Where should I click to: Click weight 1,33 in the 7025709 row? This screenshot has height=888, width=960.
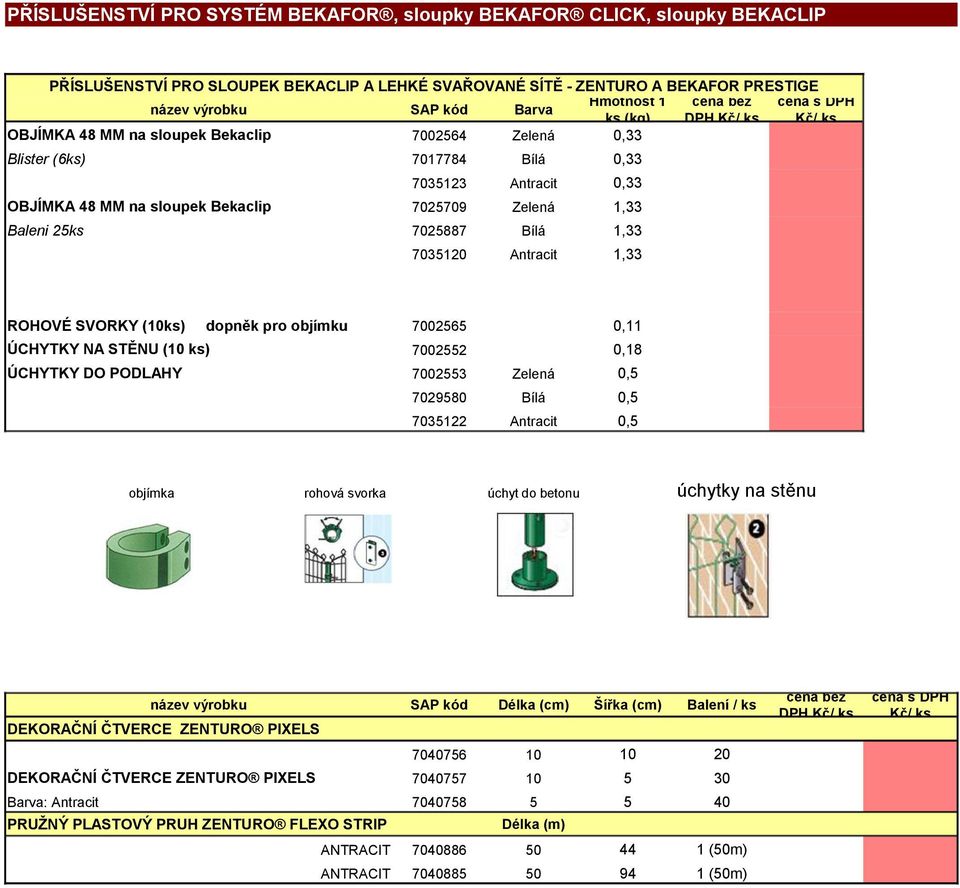click(x=628, y=207)
